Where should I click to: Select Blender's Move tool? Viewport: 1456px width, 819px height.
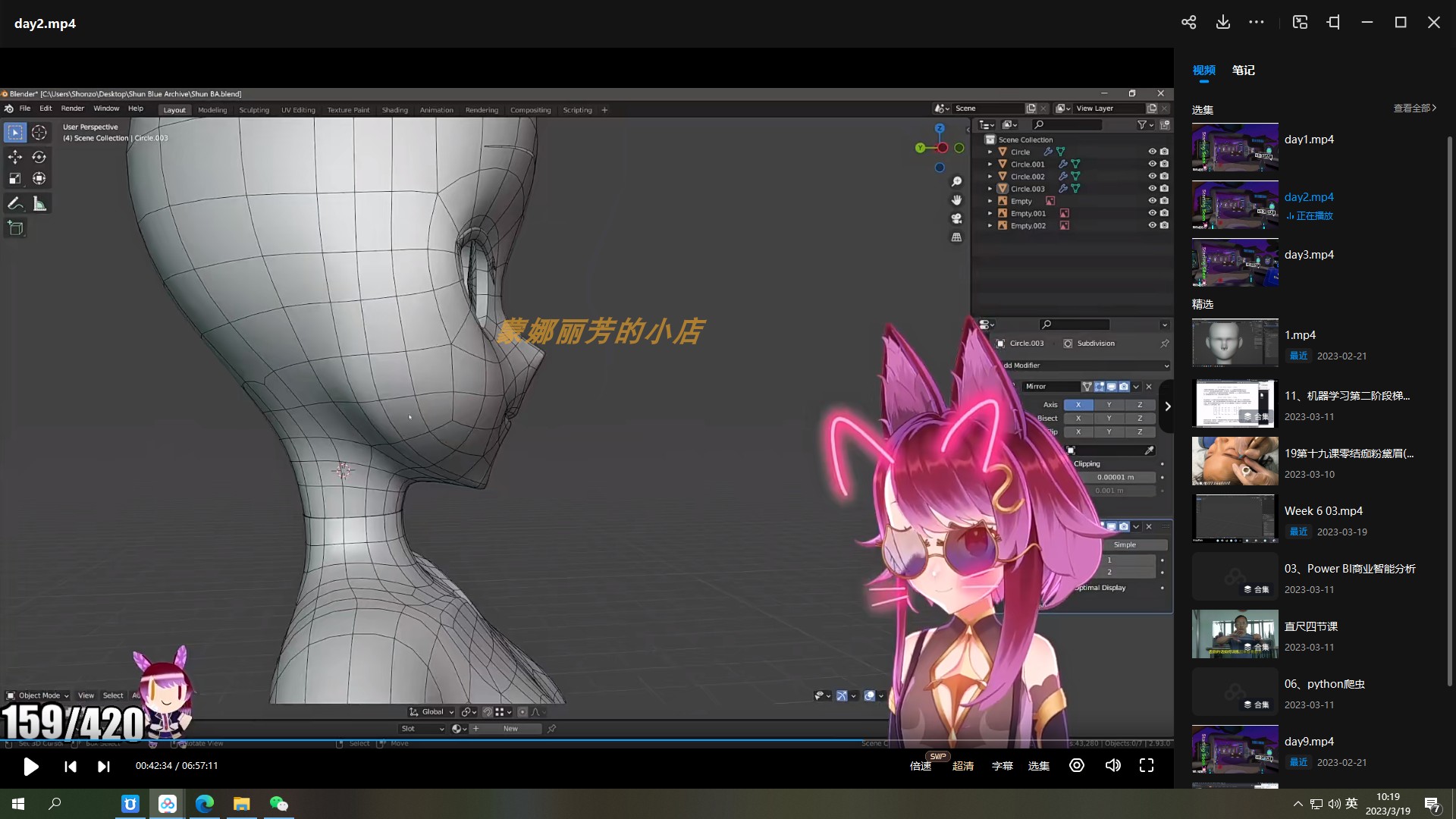15,157
